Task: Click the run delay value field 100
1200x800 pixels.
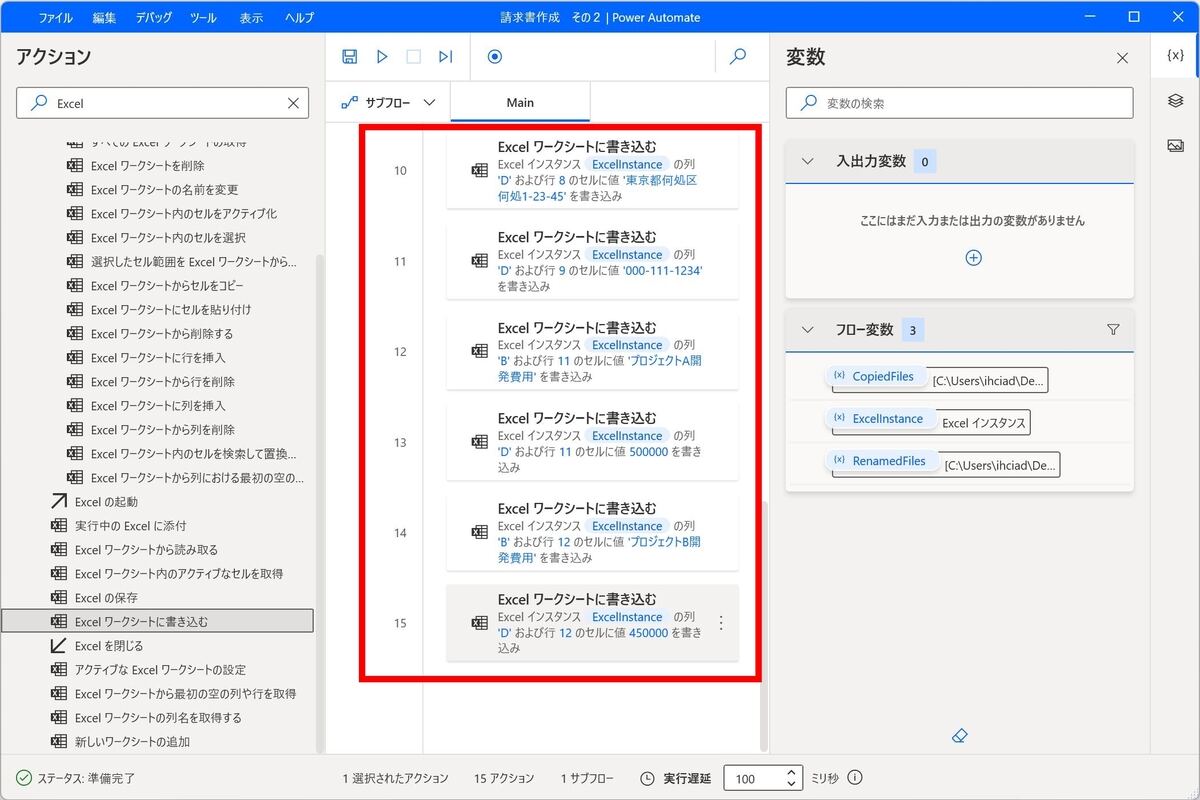Action: (x=752, y=778)
